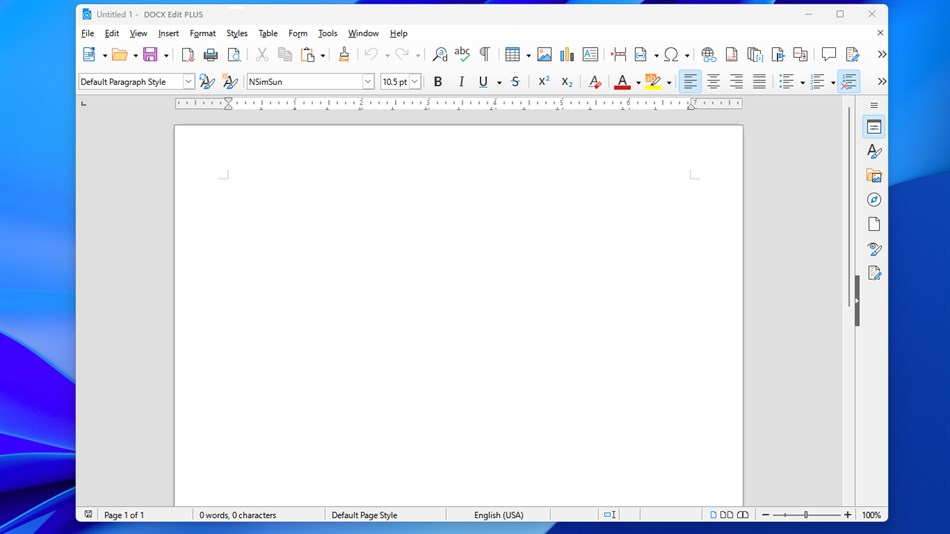Insert special character omega icon

[x=671, y=55]
